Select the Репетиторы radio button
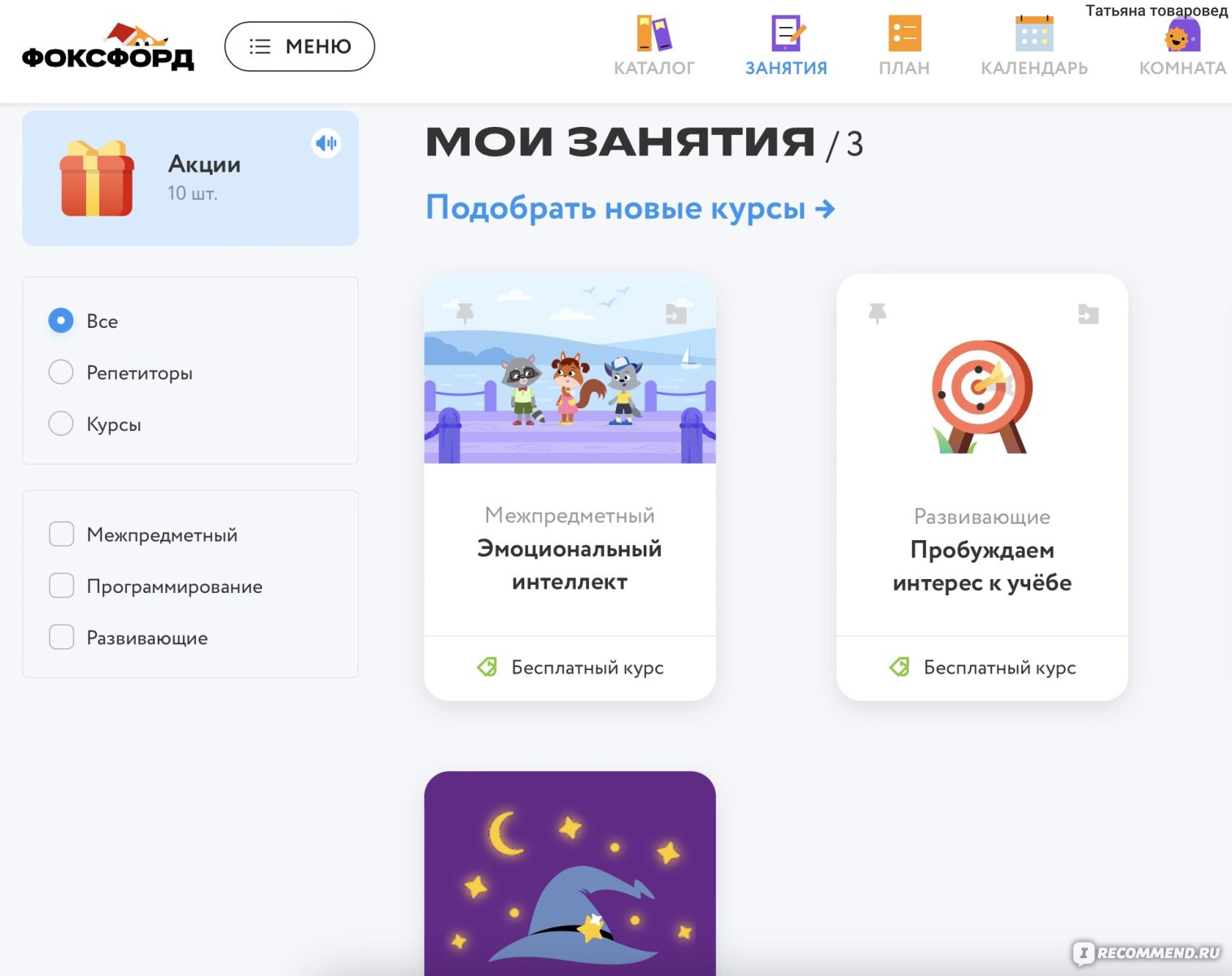1232x976 pixels. pos(61,373)
